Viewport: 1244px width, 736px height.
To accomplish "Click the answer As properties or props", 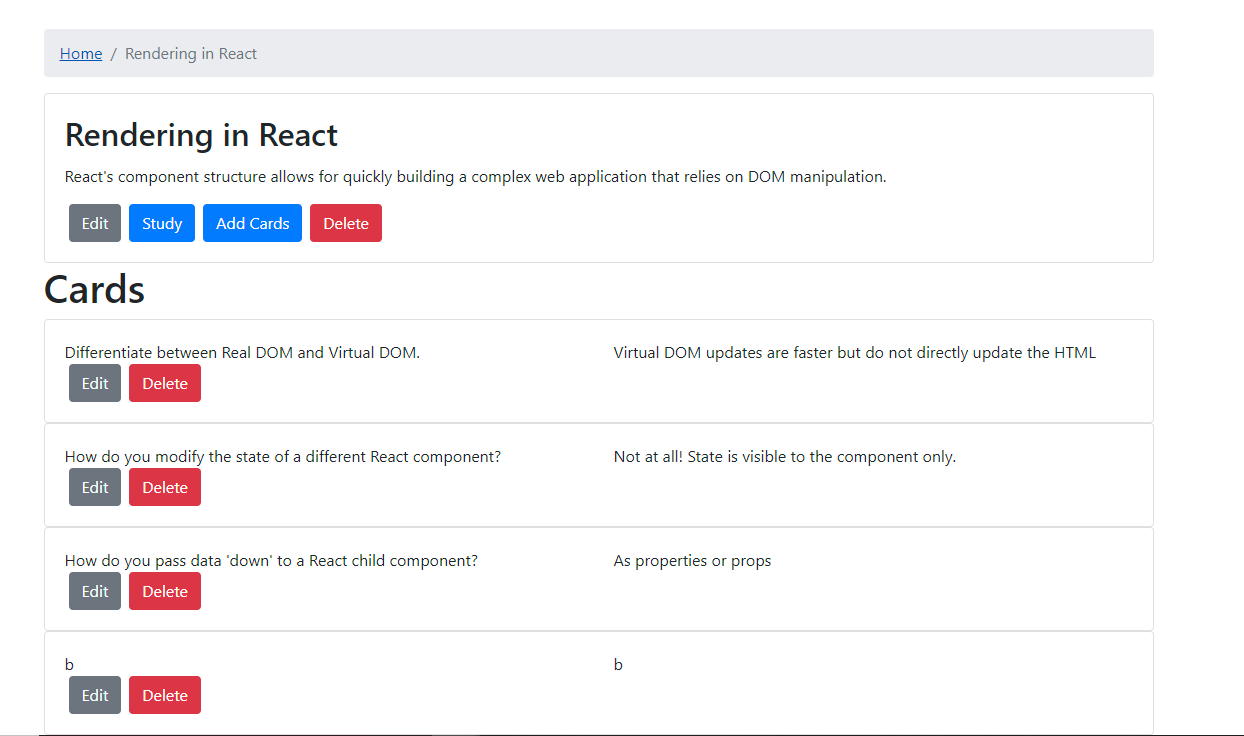I will click(692, 560).
